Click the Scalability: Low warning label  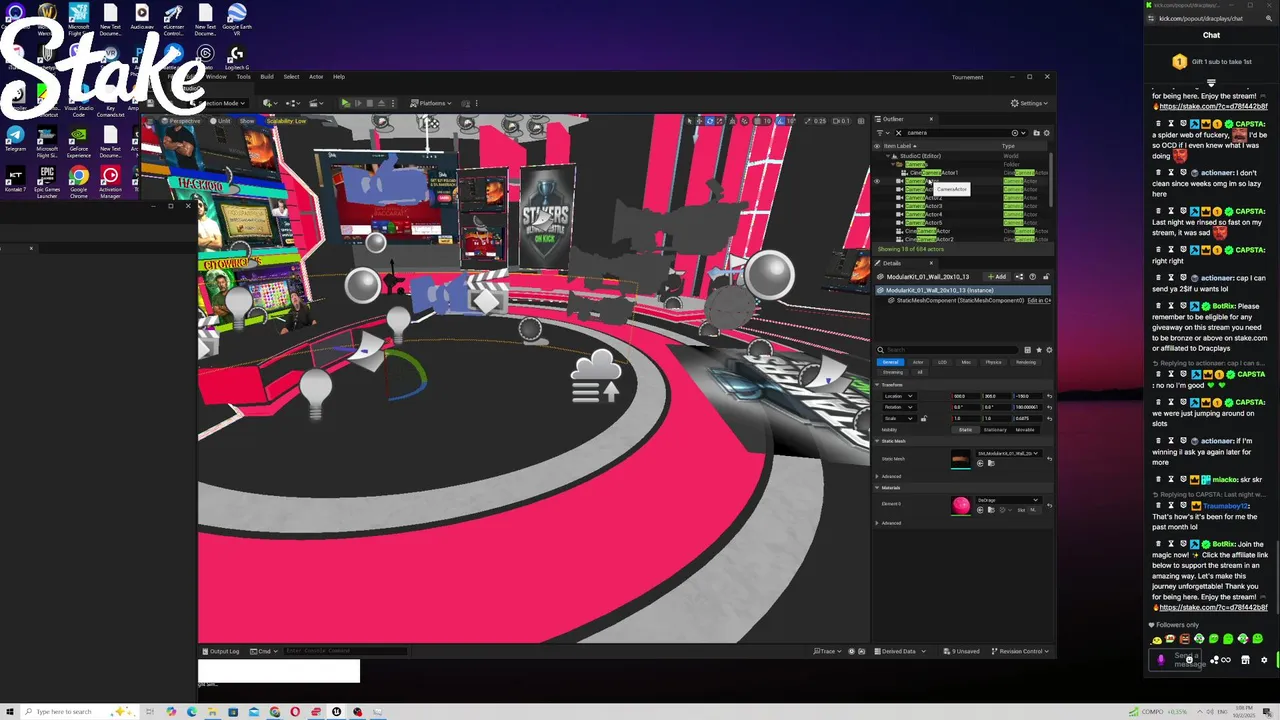(286, 121)
